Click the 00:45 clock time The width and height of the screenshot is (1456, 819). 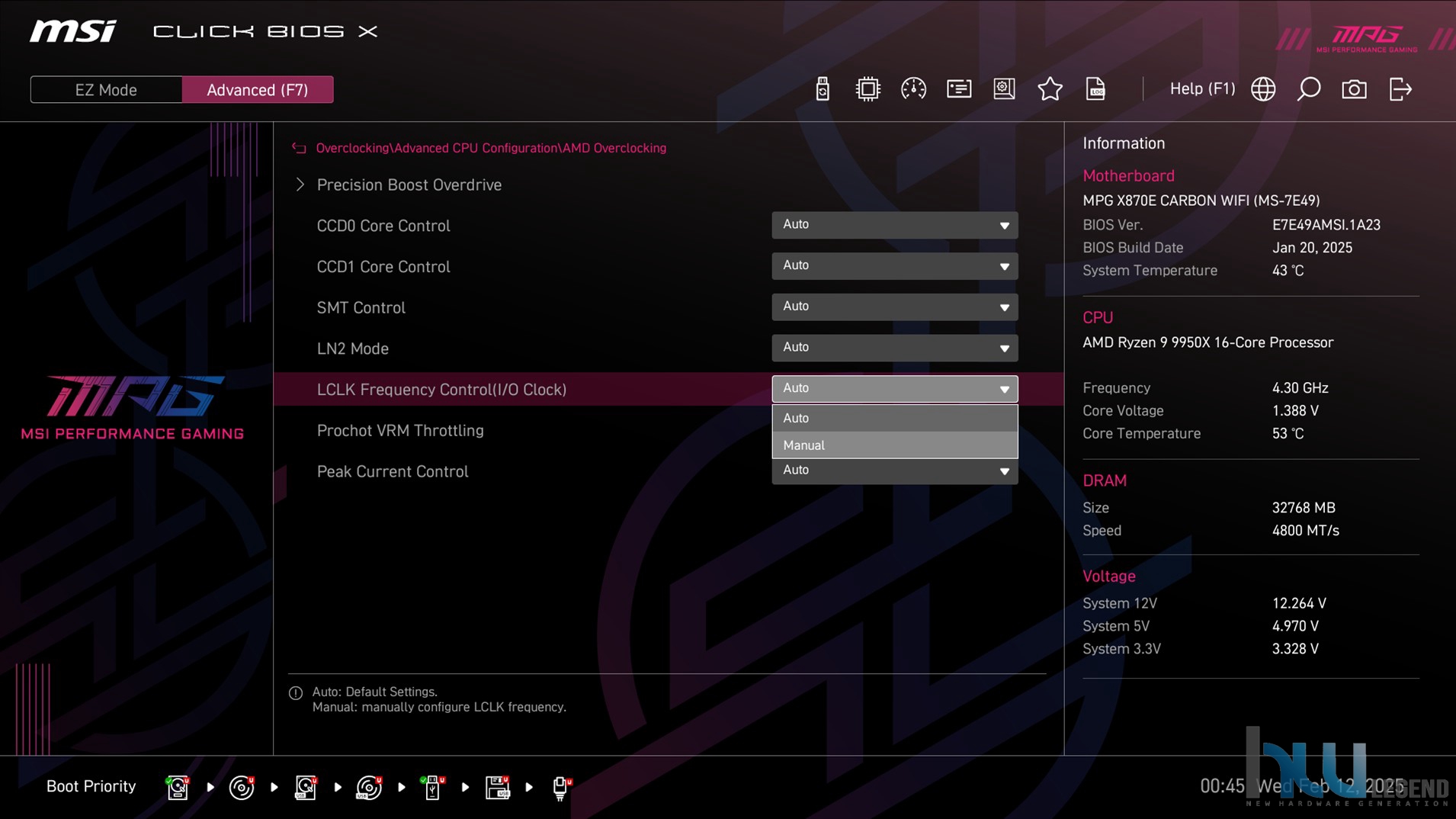(1222, 786)
